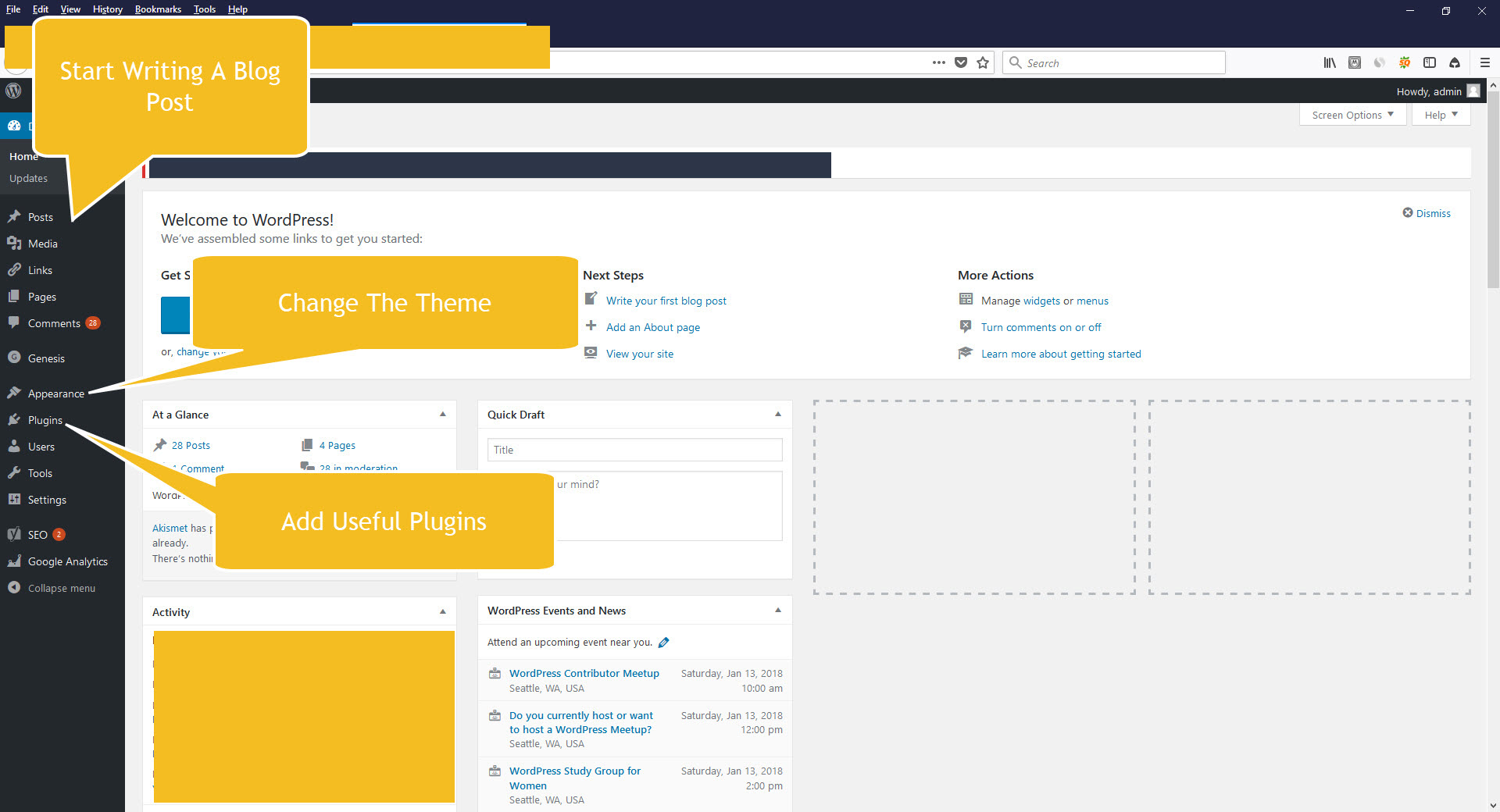The height and width of the screenshot is (812, 1500).
Task: Click the Quick Draft Title input field
Action: [x=634, y=450]
